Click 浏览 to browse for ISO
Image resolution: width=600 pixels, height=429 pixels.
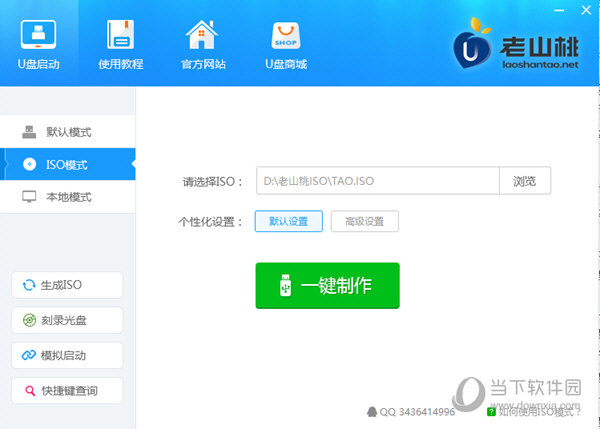pos(525,181)
